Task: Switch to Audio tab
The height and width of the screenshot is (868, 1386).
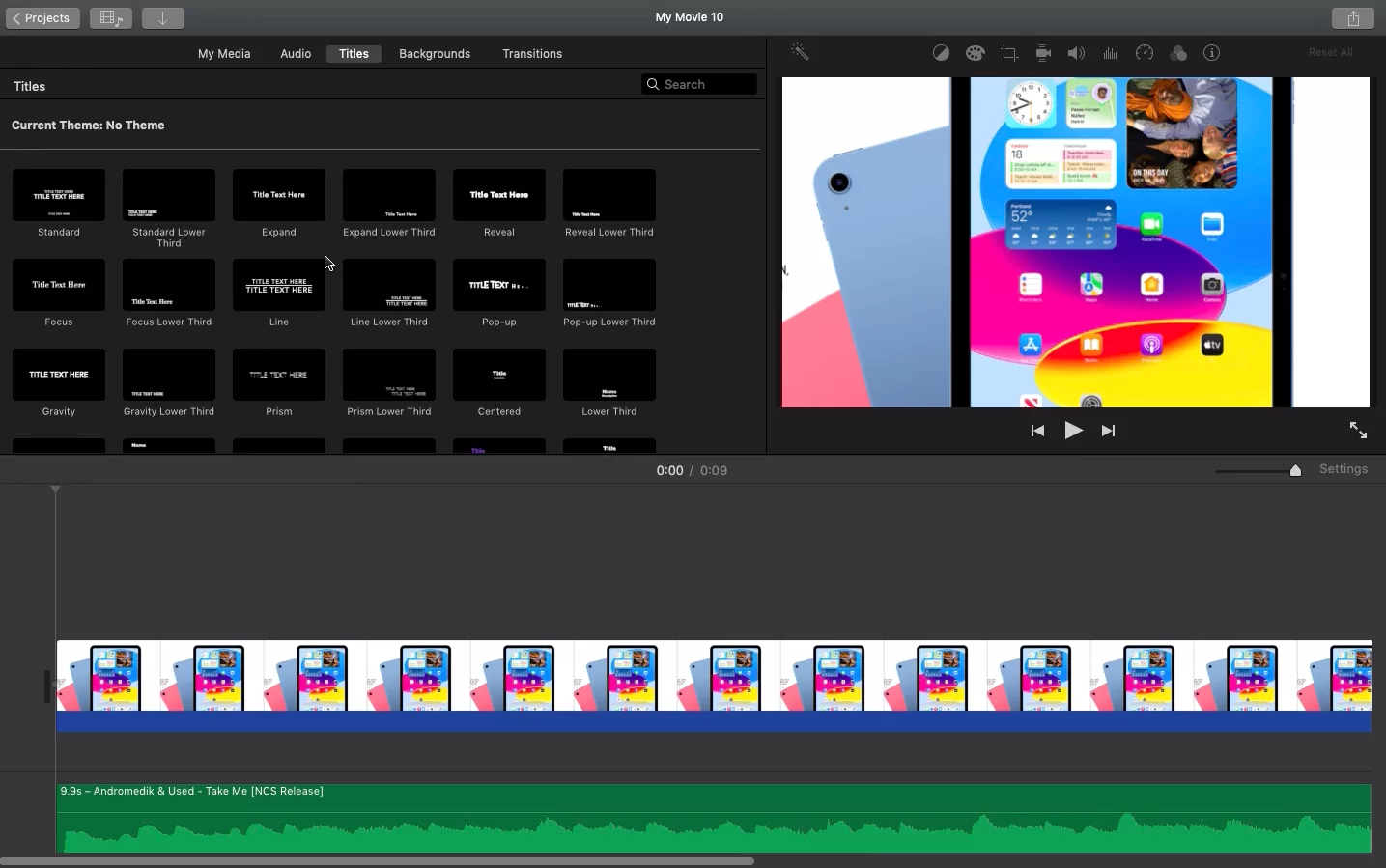Action: (x=296, y=54)
